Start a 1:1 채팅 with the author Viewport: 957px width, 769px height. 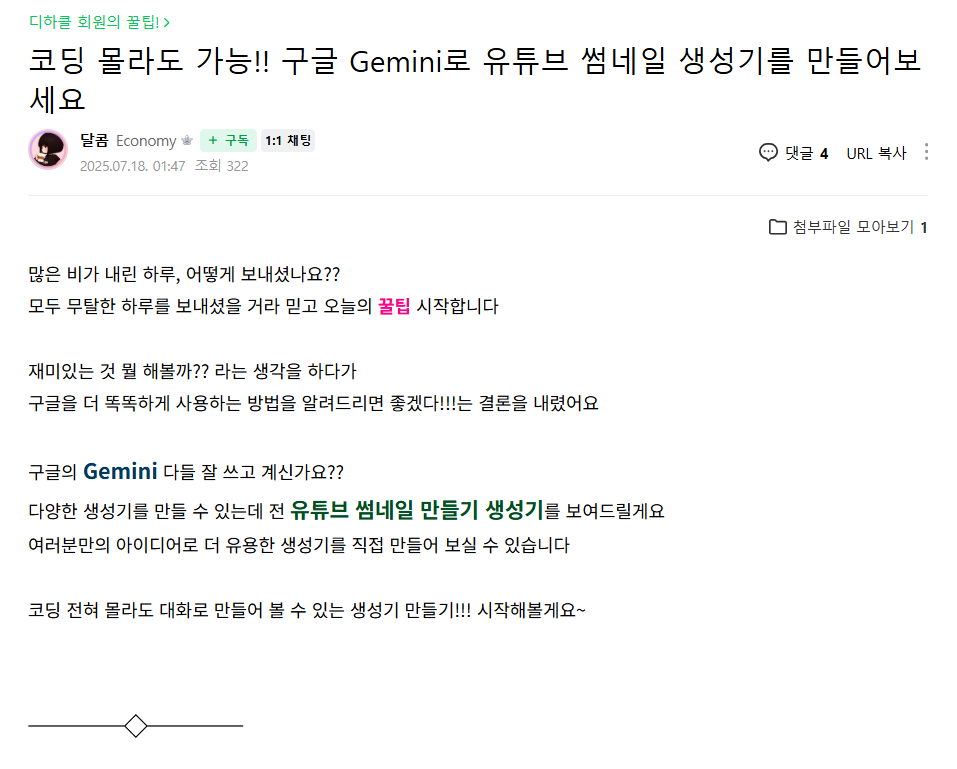coord(288,140)
